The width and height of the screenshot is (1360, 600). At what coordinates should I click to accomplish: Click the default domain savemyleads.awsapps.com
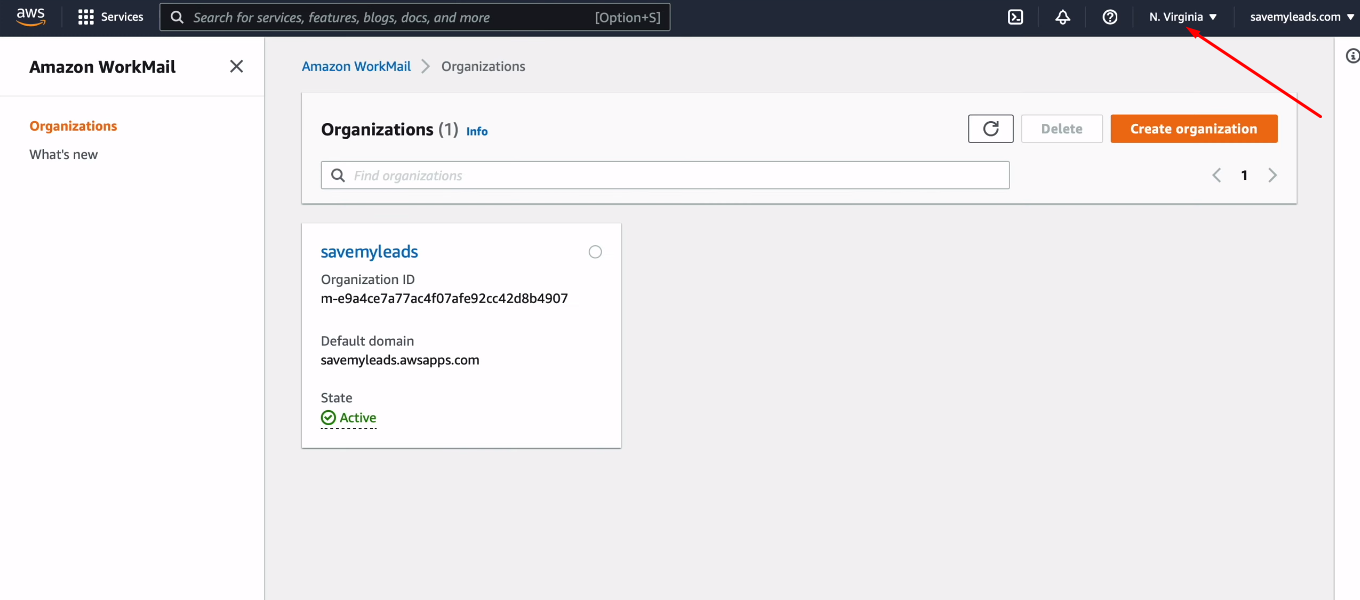click(400, 360)
